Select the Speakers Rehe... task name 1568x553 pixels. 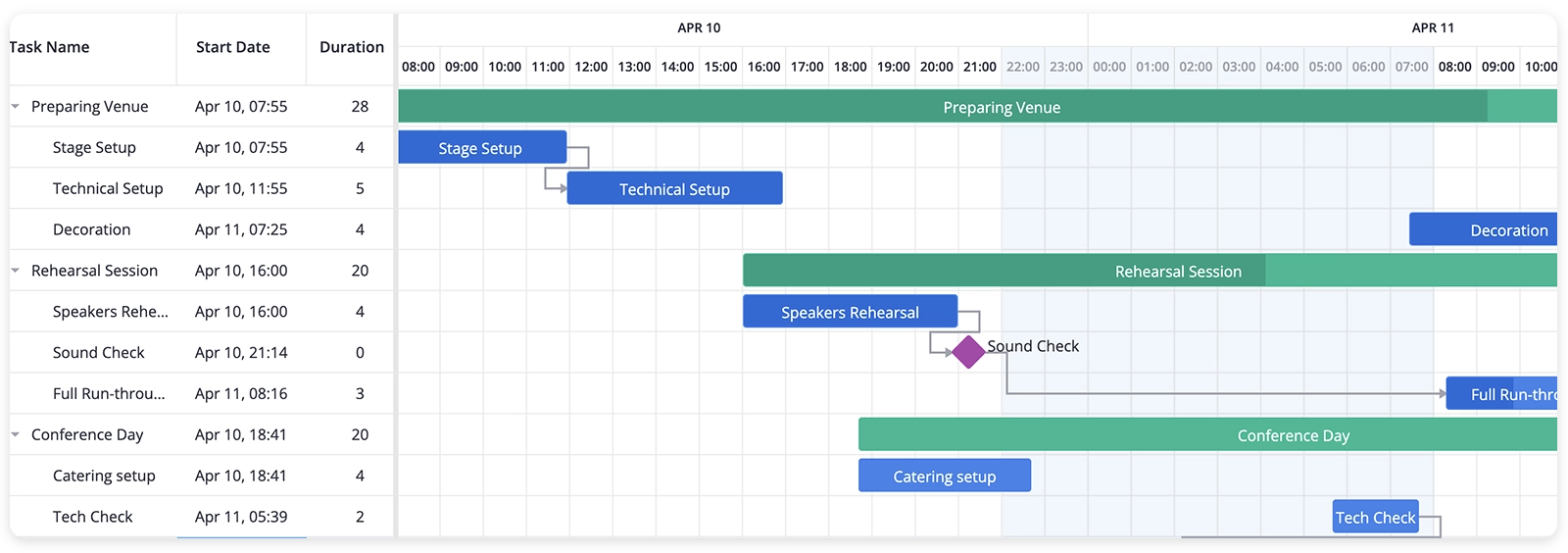(111, 312)
